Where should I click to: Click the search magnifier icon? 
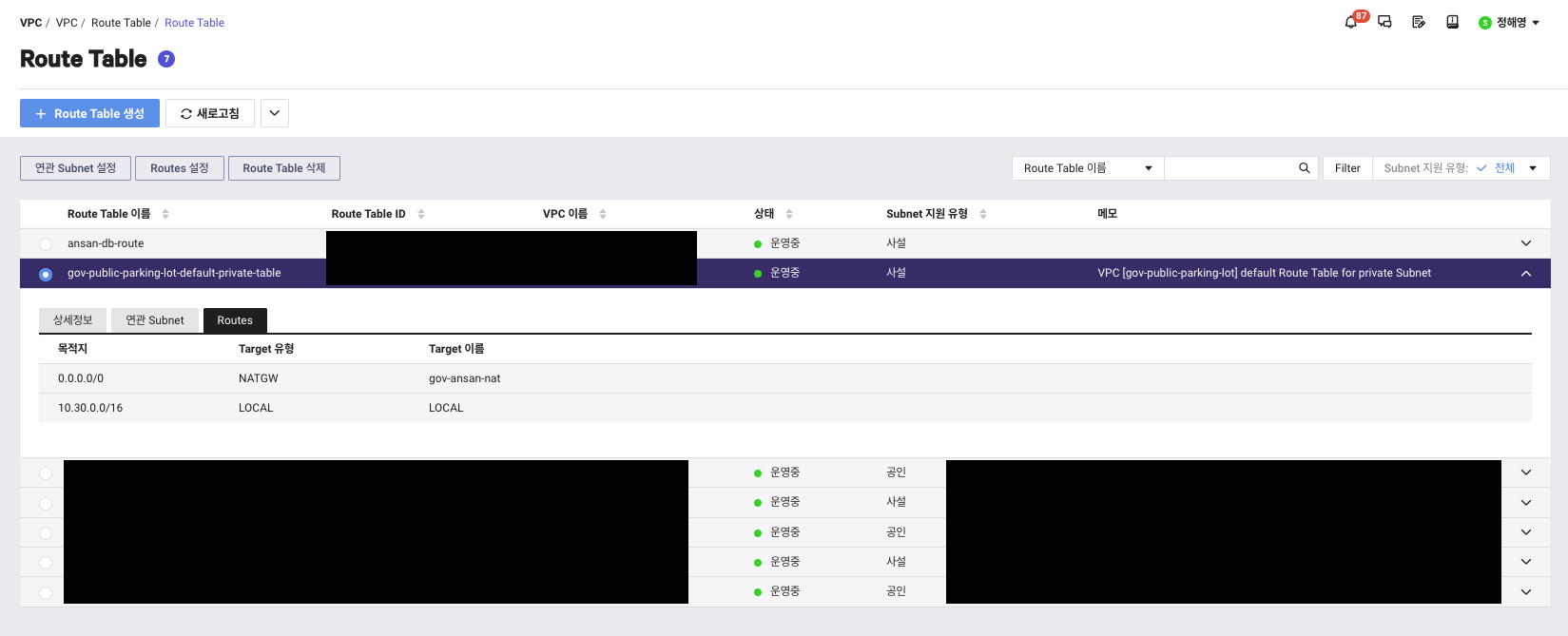[x=1304, y=168]
